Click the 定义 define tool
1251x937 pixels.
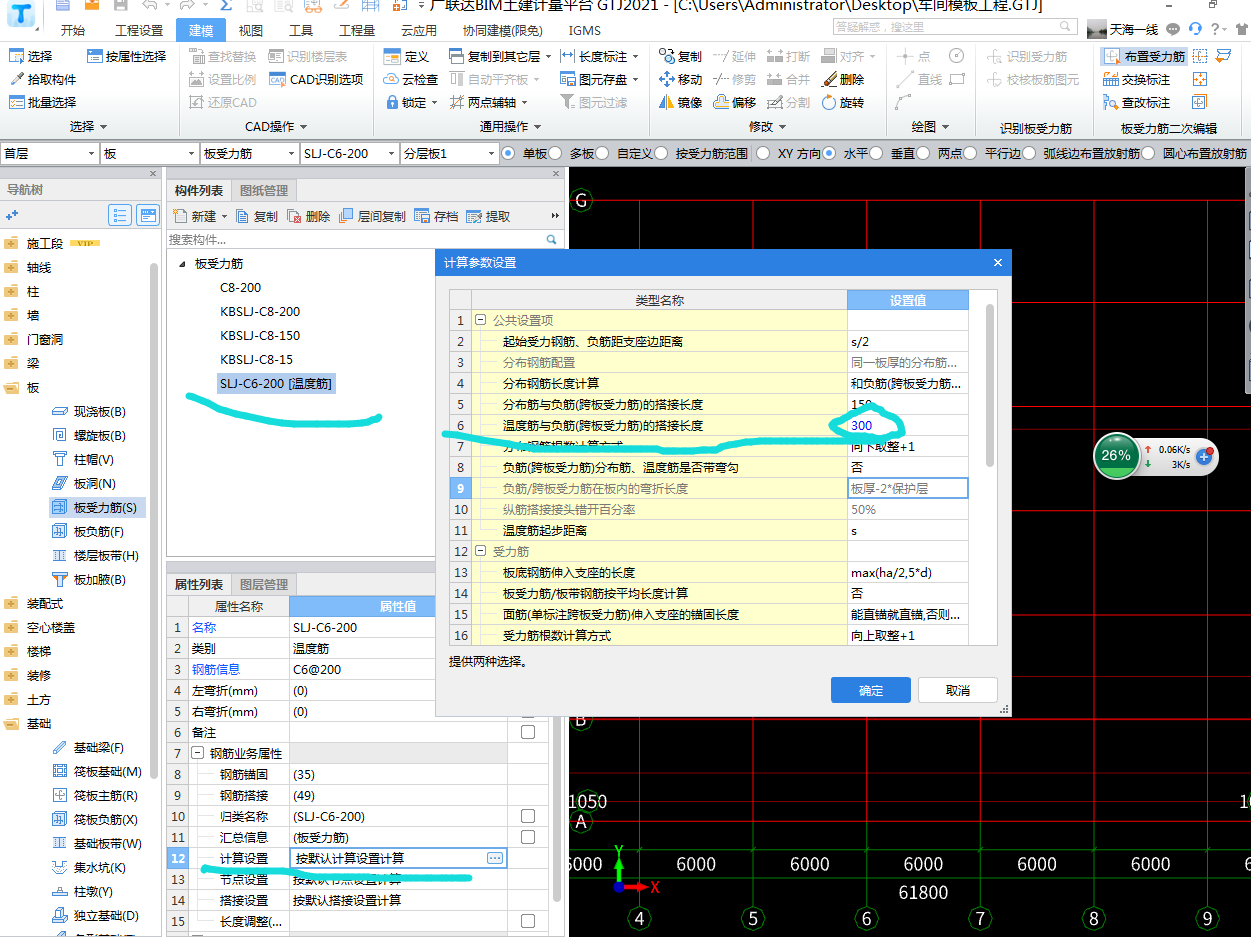pyautogui.click(x=407, y=56)
